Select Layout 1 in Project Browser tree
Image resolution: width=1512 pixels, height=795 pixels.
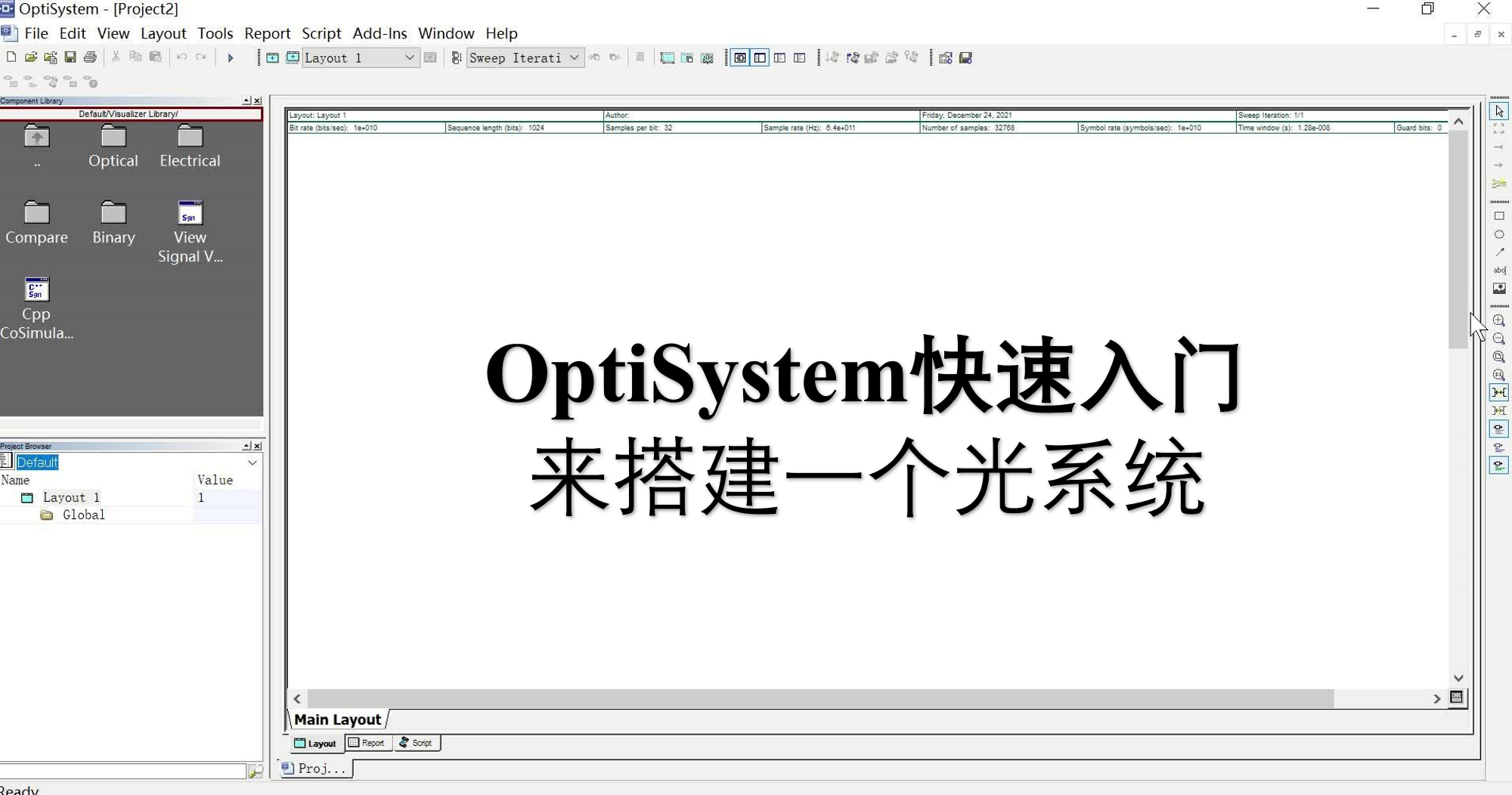[x=71, y=497]
